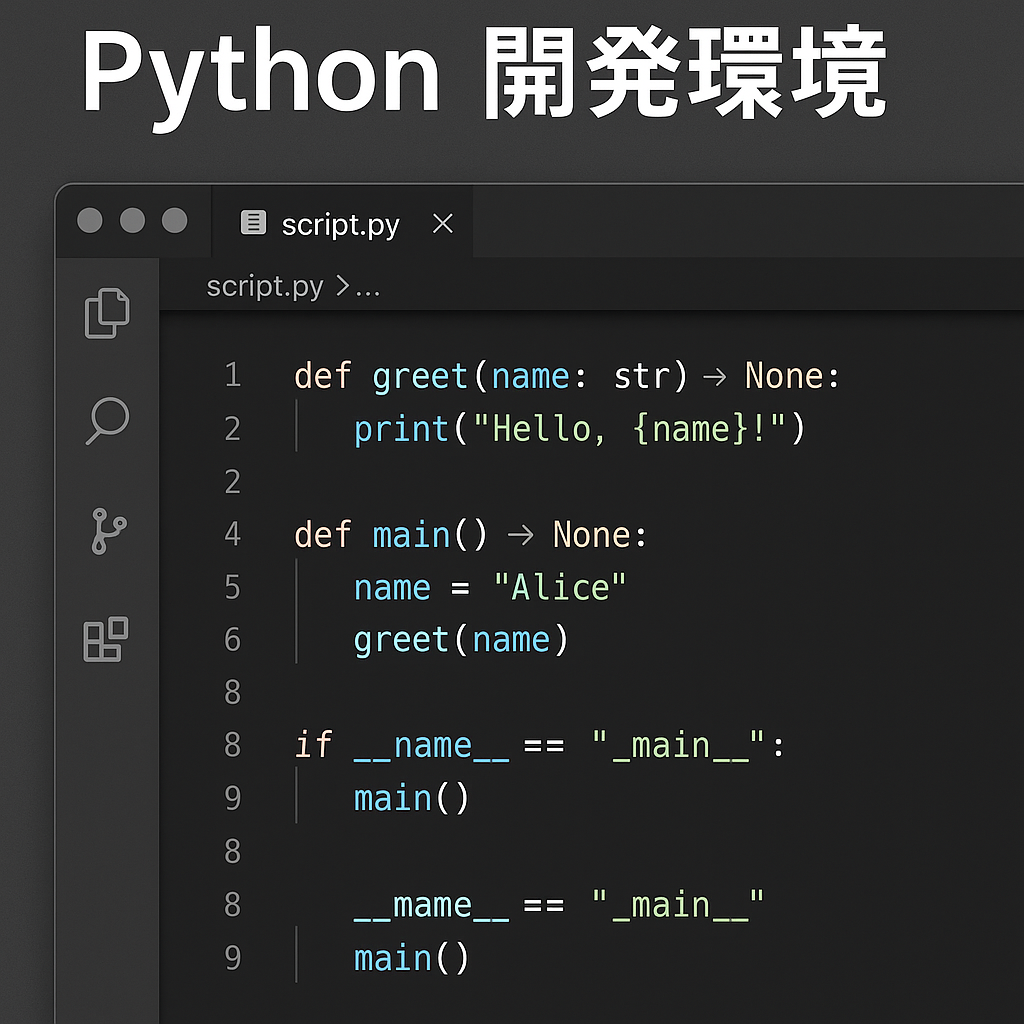Open the Search magnifier in sidebar
The image size is (1024, 1024).
point(108,421)
